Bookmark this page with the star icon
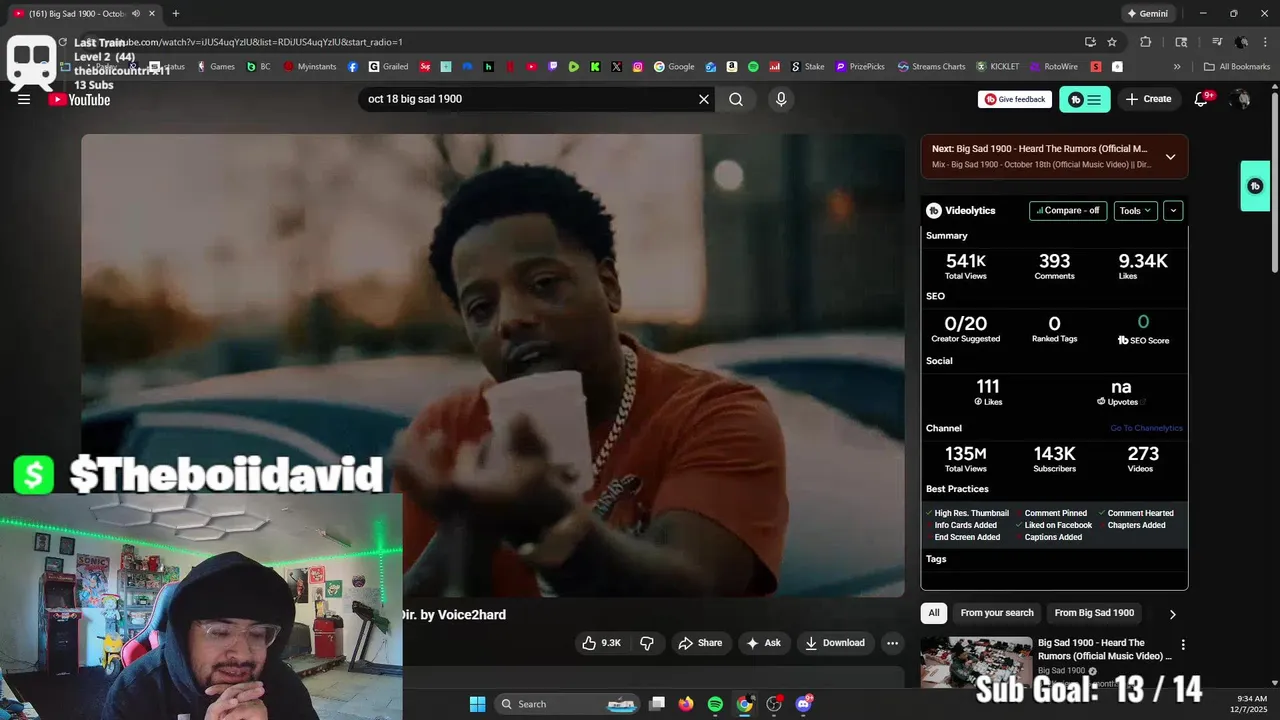1280x720 pixels. pyautogui.click(x=1112, y=42)
